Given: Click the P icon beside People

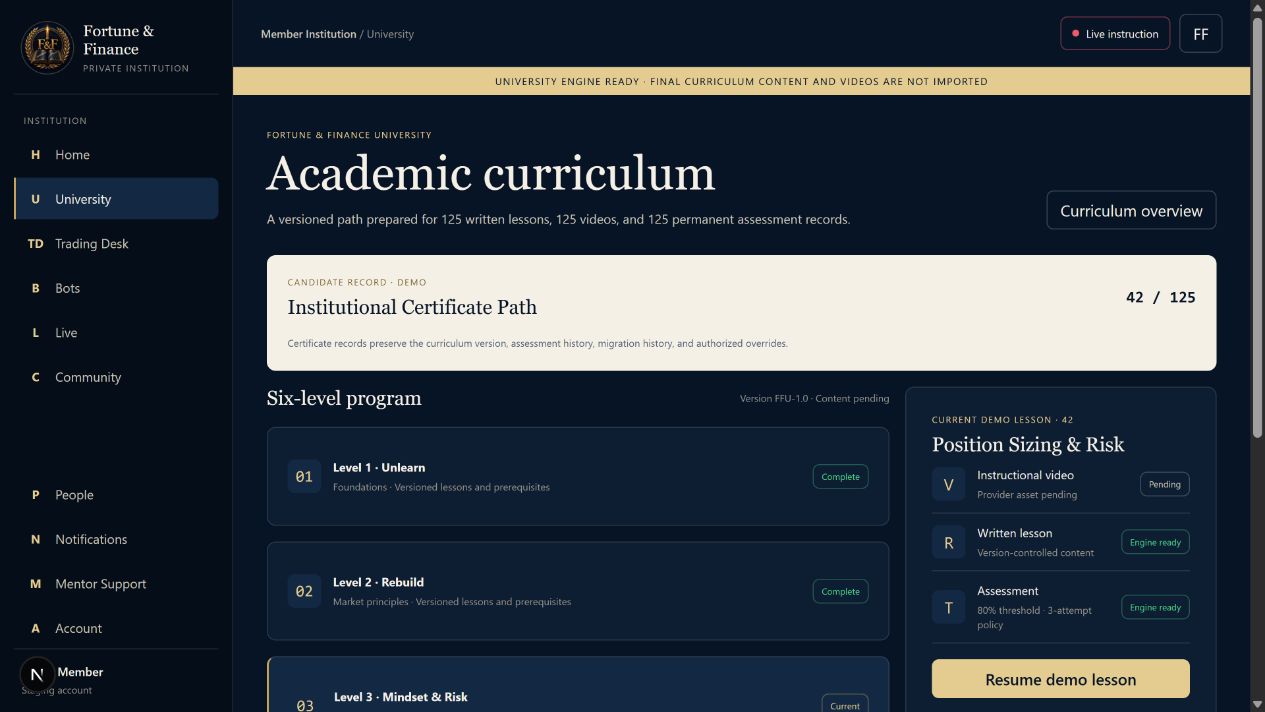Looking at the screenshot, I should click(x=36, y=495).
